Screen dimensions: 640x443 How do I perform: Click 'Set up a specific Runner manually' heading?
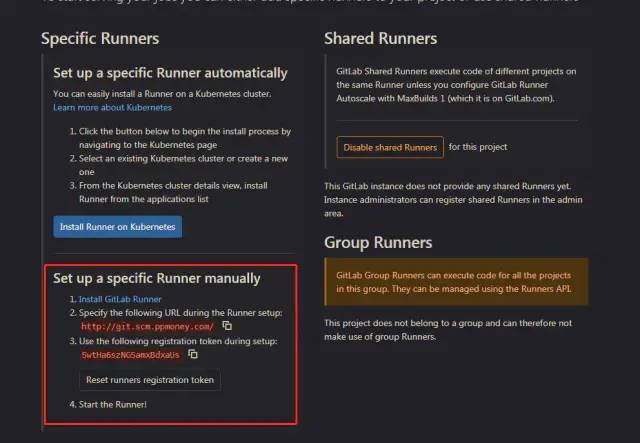157,278
